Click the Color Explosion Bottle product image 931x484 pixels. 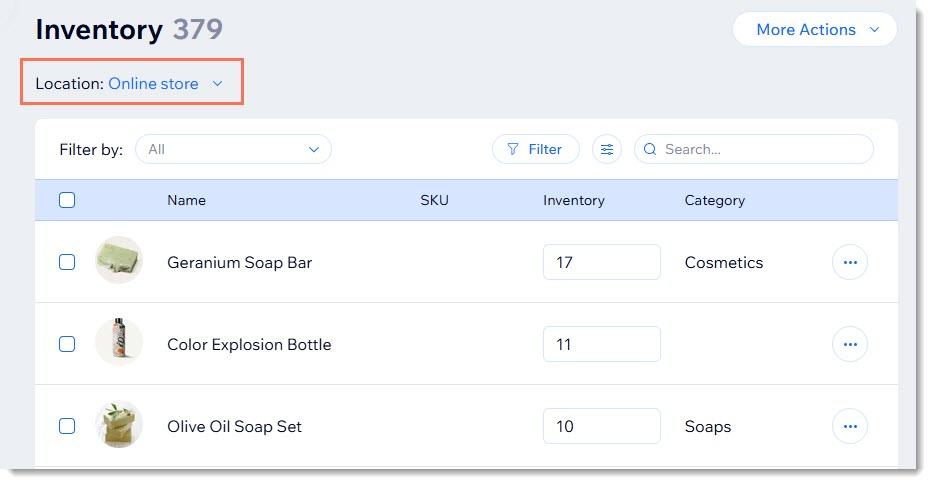click(x=119, y=344)
